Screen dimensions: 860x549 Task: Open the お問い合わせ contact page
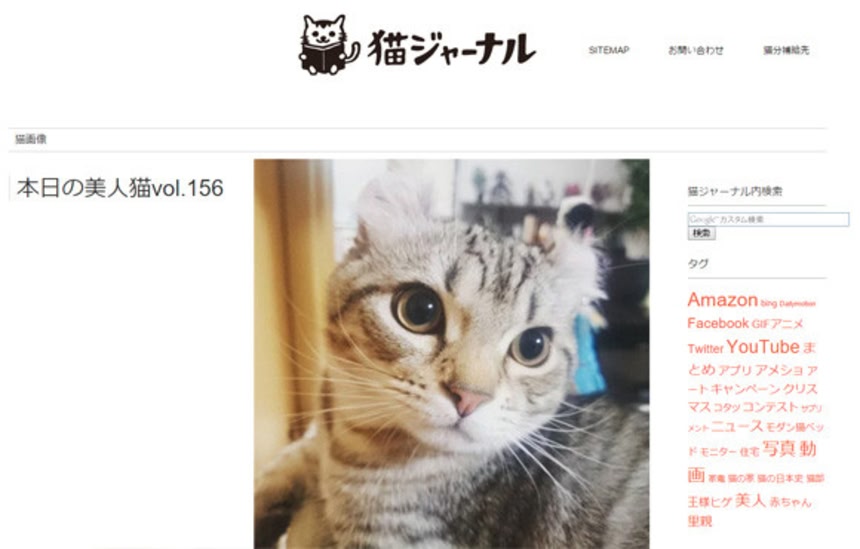pyautogui.click(x=695, y=50)
